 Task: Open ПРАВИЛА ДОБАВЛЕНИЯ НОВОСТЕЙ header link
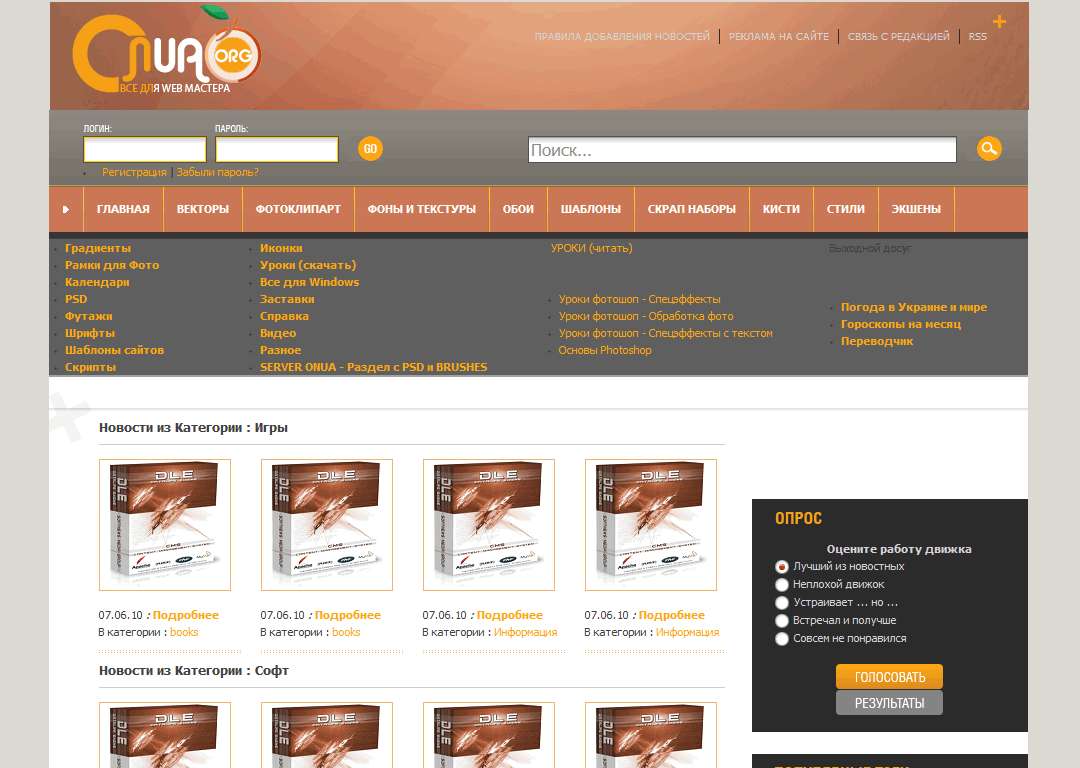pyautogui.click(x=622, y=37)
